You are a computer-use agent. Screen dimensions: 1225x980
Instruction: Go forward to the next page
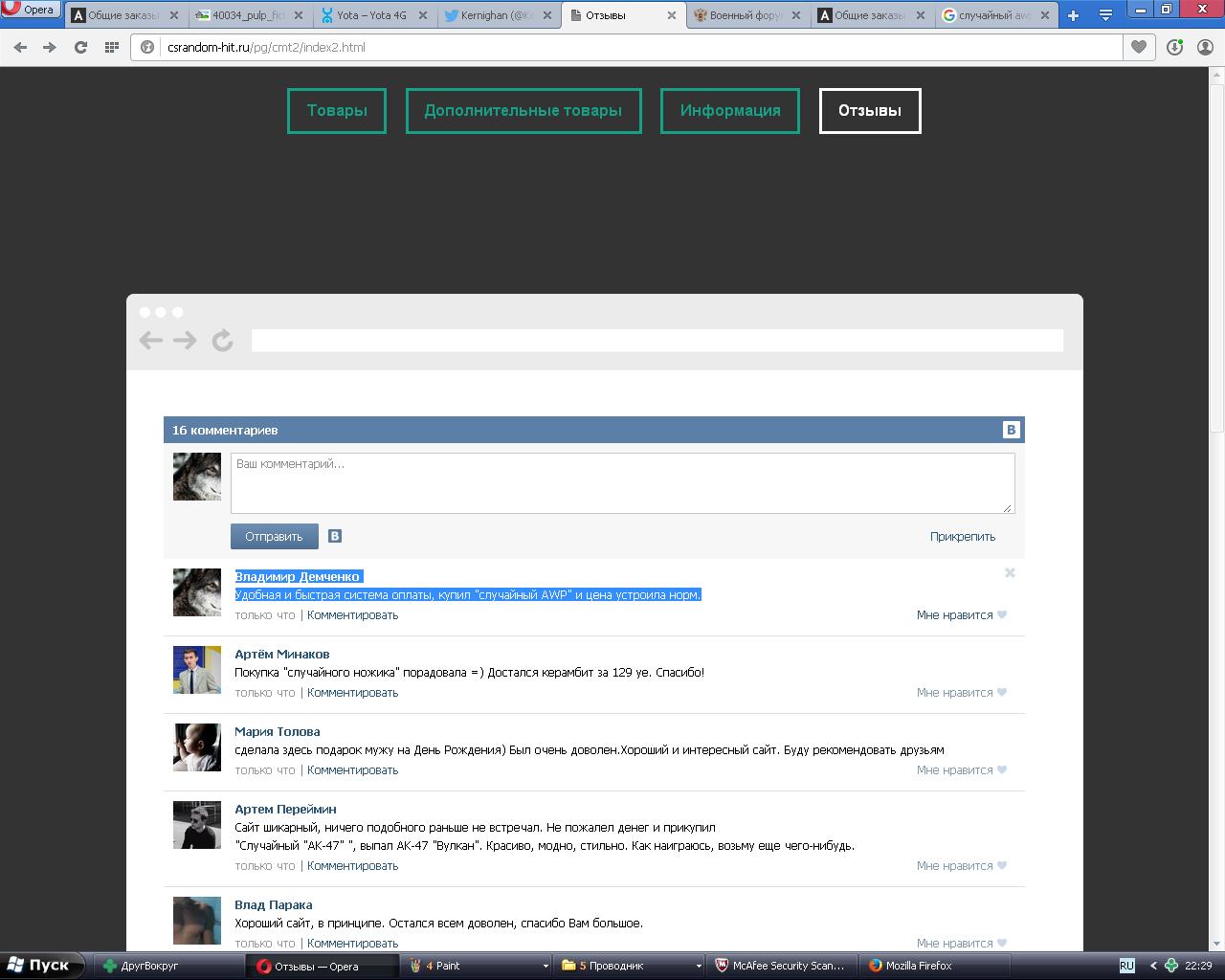point(50,47)
